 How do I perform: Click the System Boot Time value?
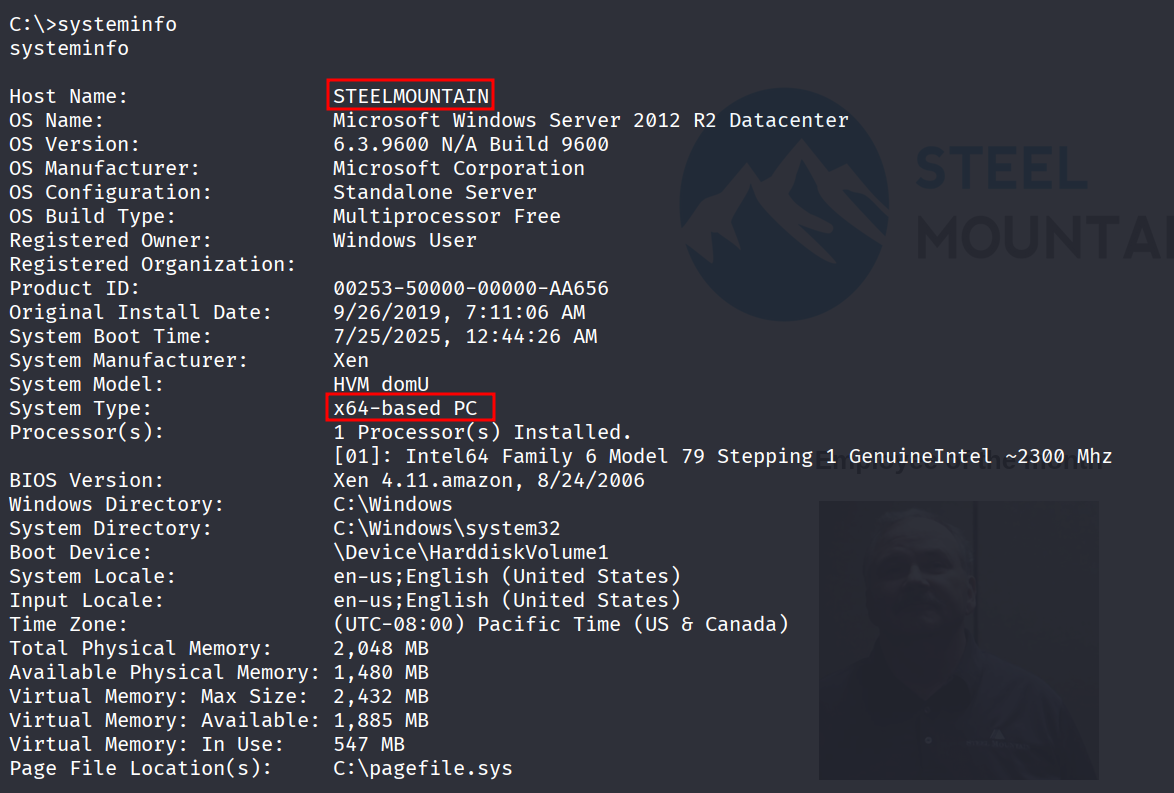tap(465, 336)
